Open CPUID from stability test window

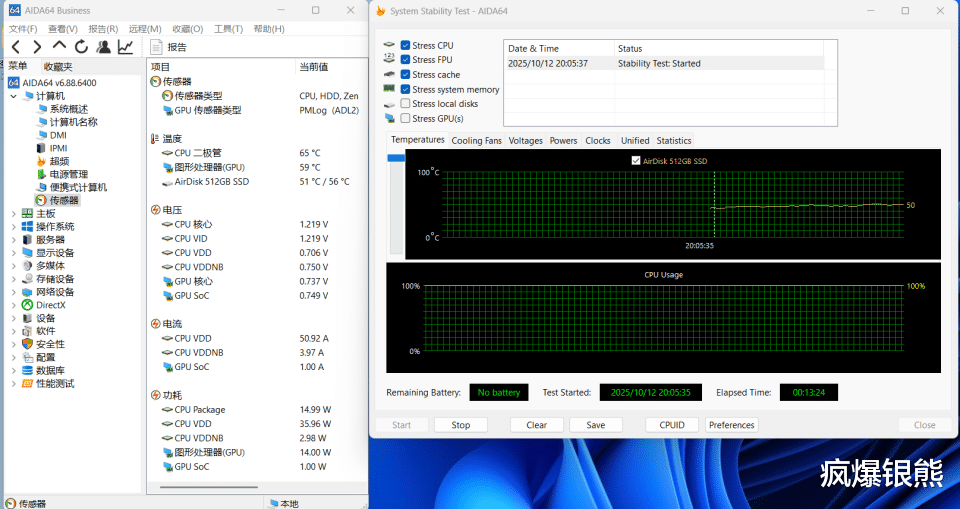pyautogui.click(x=672, y=425)
